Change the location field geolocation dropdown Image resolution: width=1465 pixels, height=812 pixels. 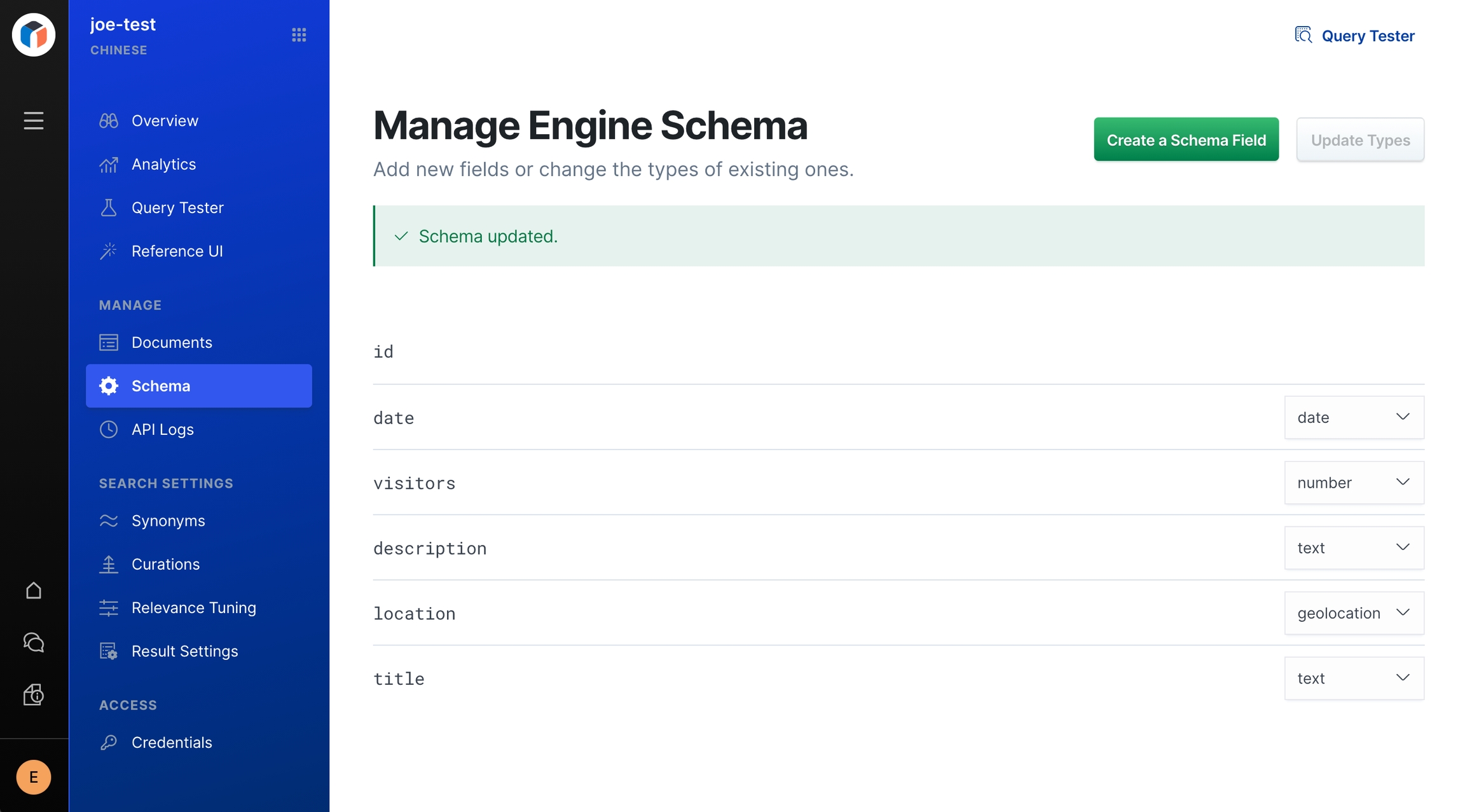click(1354, 613)
